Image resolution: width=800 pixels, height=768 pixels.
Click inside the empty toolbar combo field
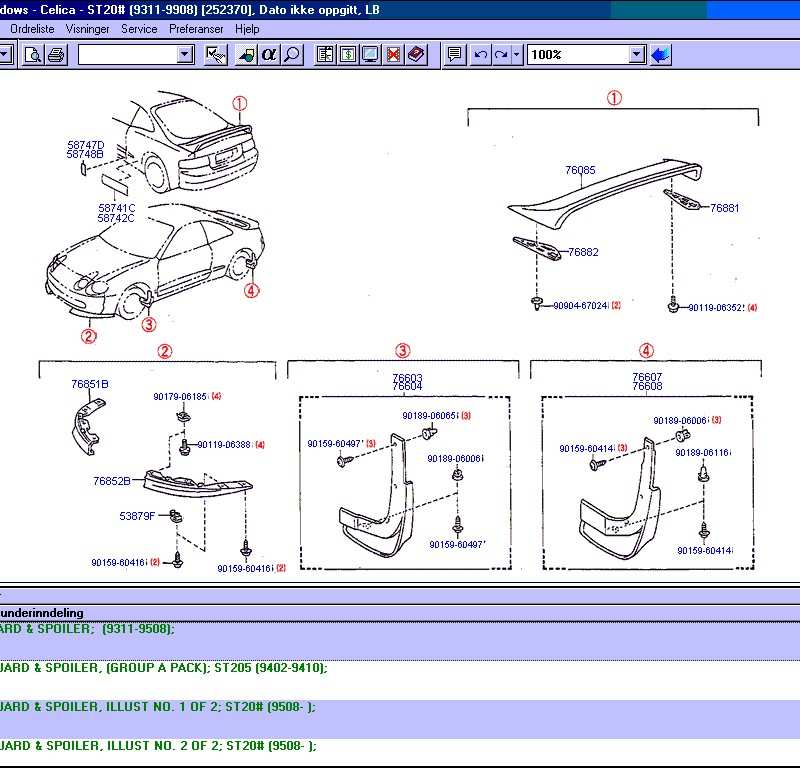coord(128,54)
